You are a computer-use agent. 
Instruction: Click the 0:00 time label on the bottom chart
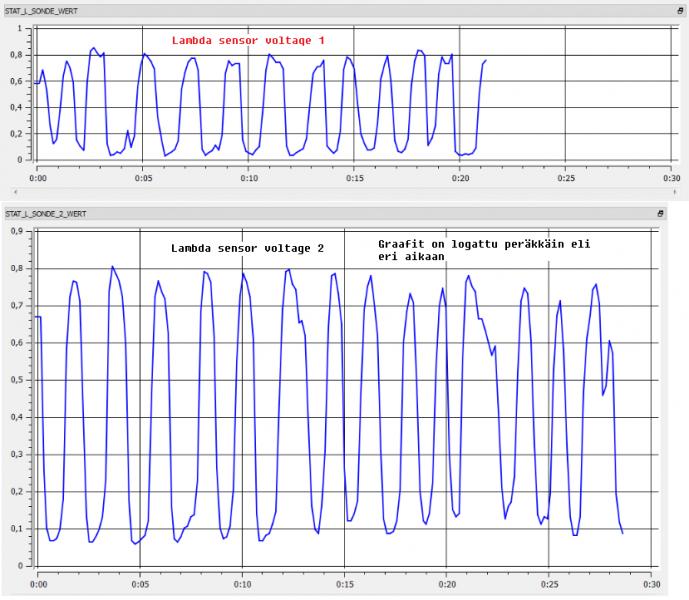click(37, 585)
